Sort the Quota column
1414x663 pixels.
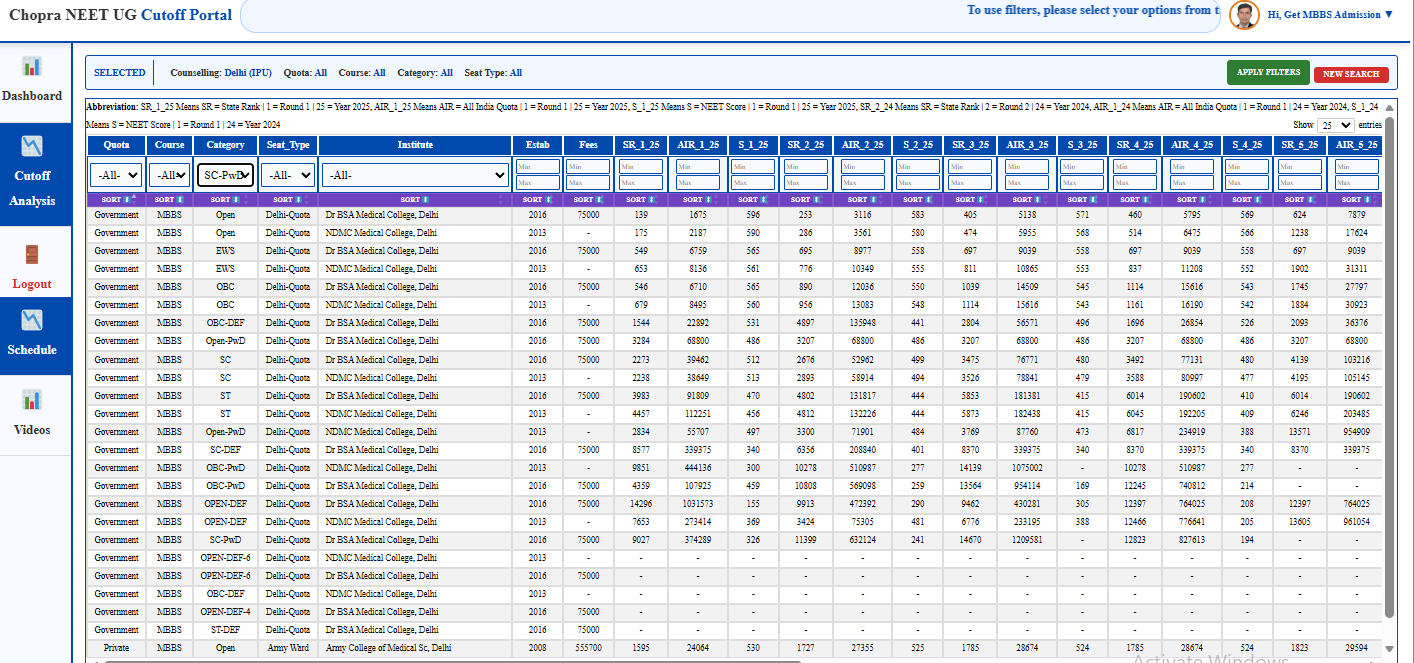pyautogui.click(x=116, y=200)
